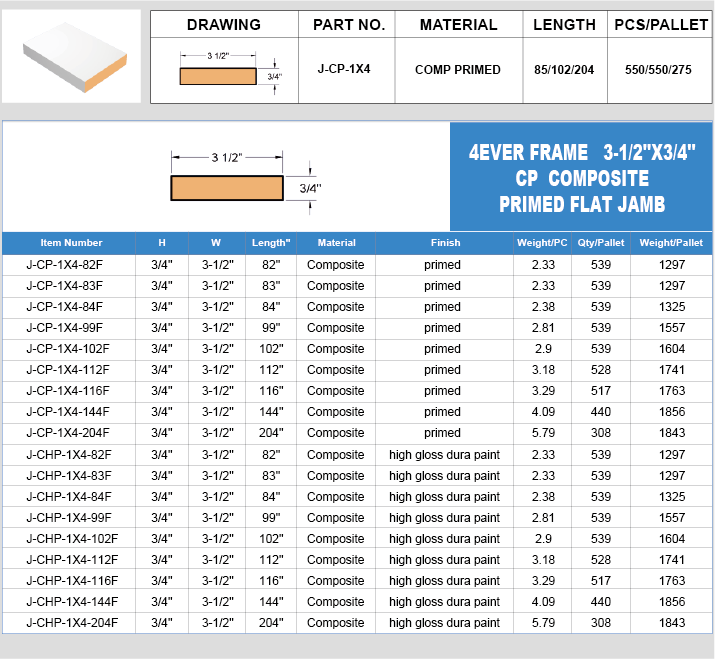
Task: Click the primed finish in the J-CP-1X4-99F row
Action: tap(442, 328)
